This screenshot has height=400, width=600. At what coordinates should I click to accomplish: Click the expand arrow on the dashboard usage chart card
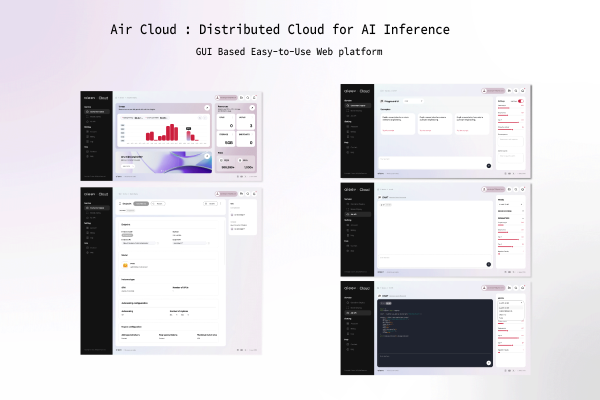tap(207, 105)
